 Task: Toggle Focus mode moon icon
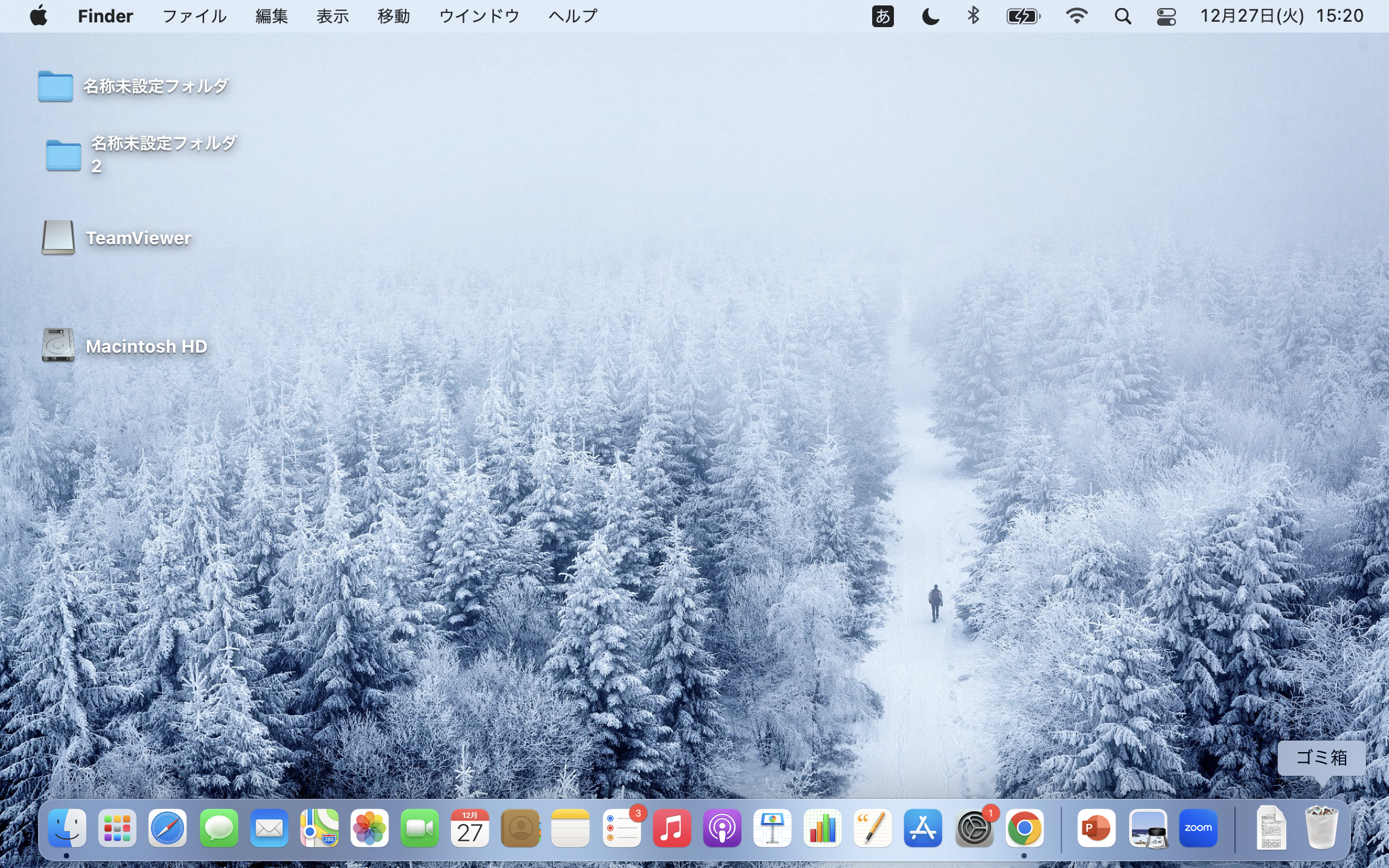931,16
